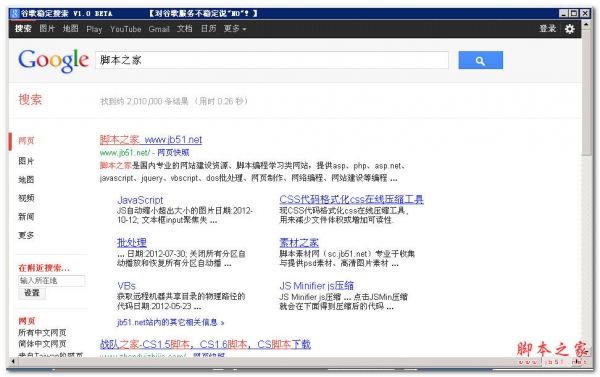Select 简体中文网页 filter option

pos(42,344)
